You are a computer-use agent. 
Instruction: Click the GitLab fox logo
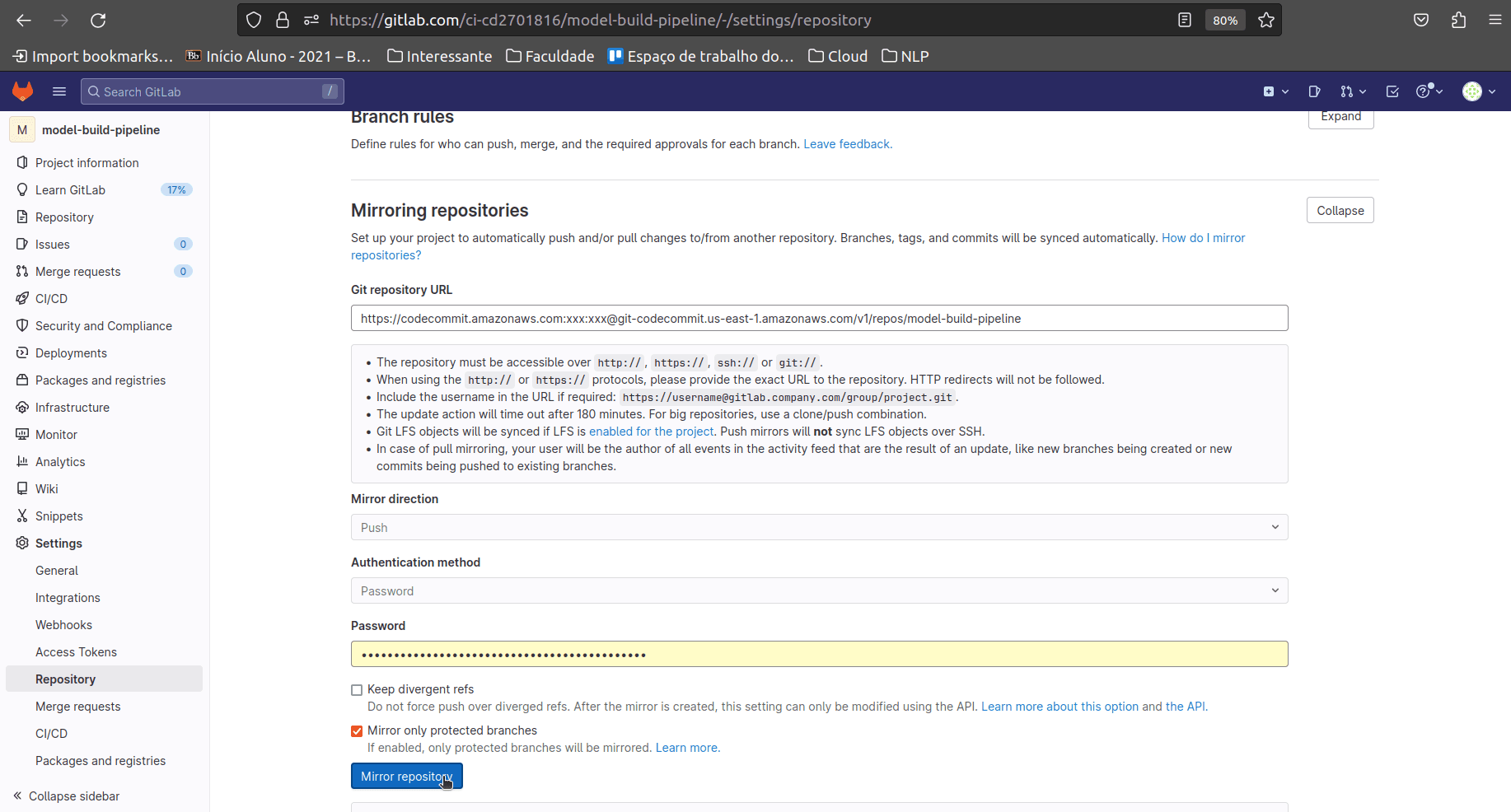(22, 91)
